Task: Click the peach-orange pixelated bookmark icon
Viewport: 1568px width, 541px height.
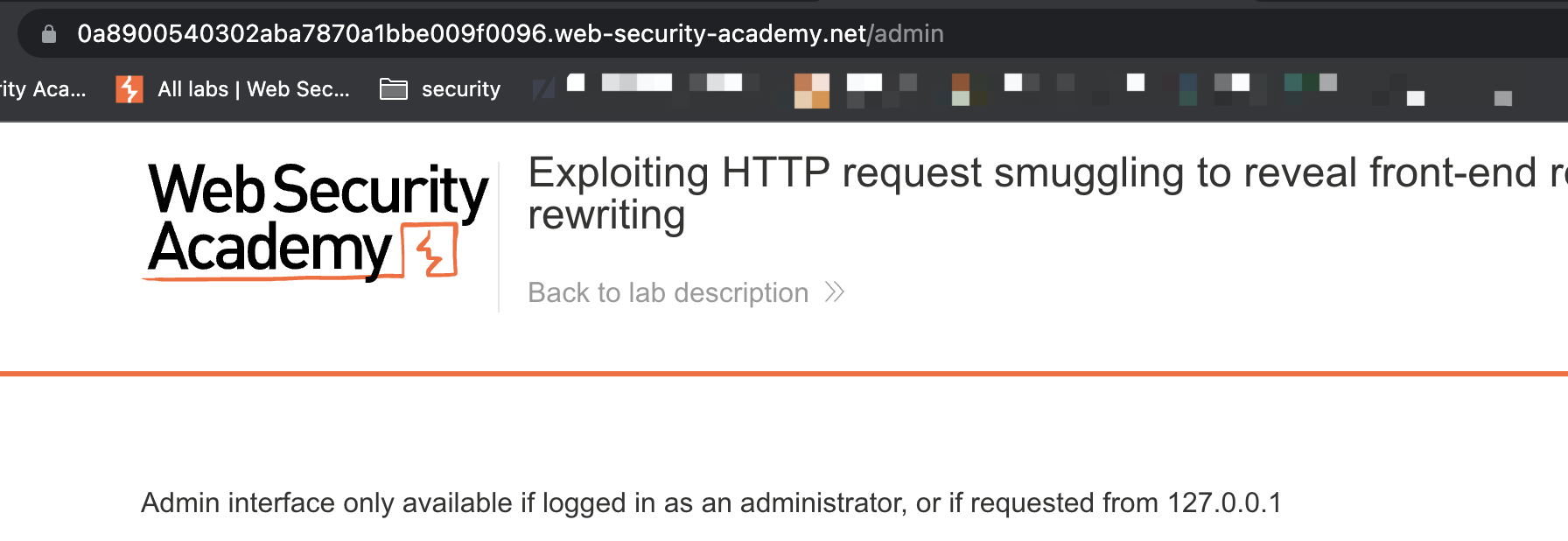Action: (x=811, y=90)
